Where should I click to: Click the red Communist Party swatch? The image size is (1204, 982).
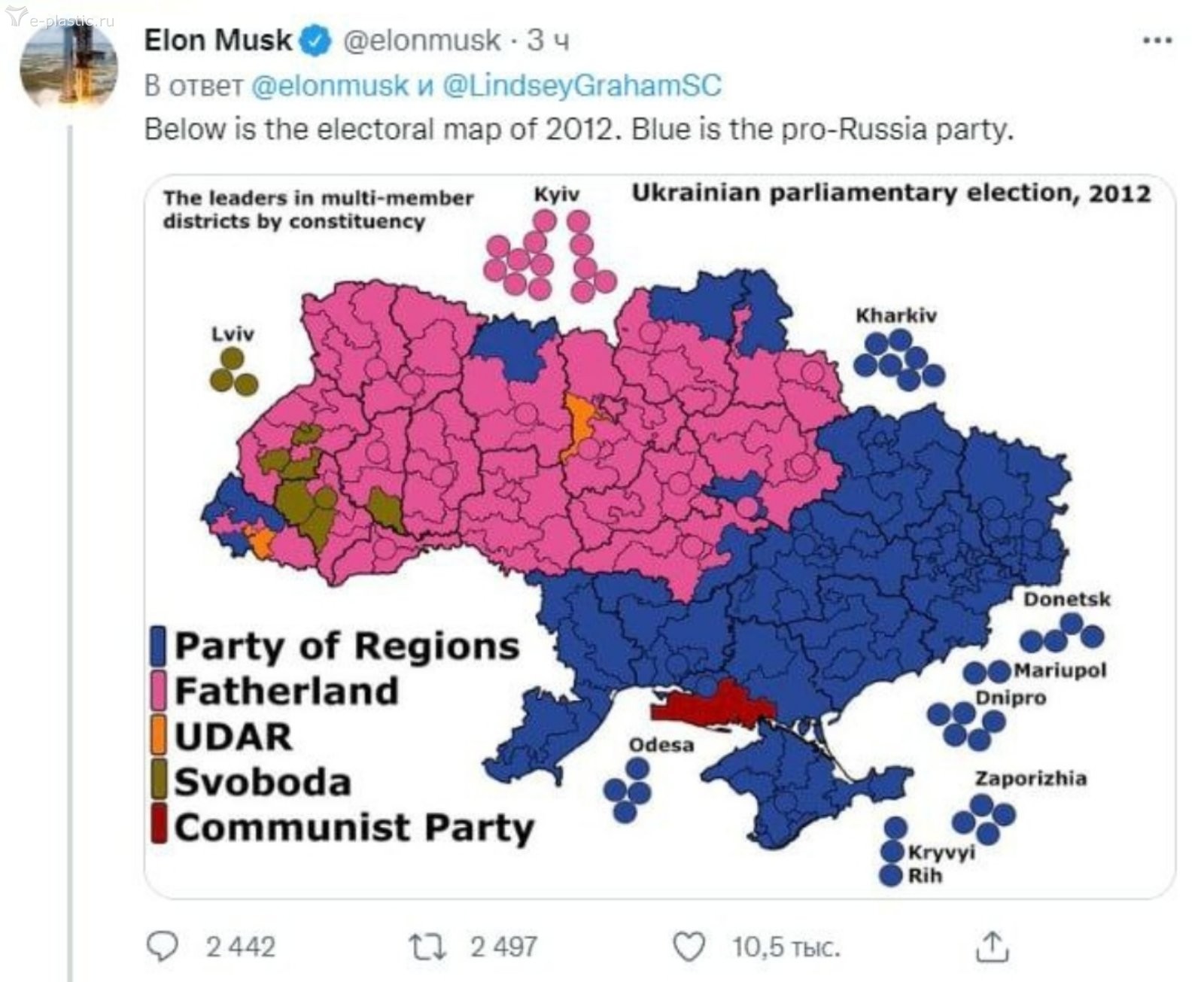click(158, 825)
